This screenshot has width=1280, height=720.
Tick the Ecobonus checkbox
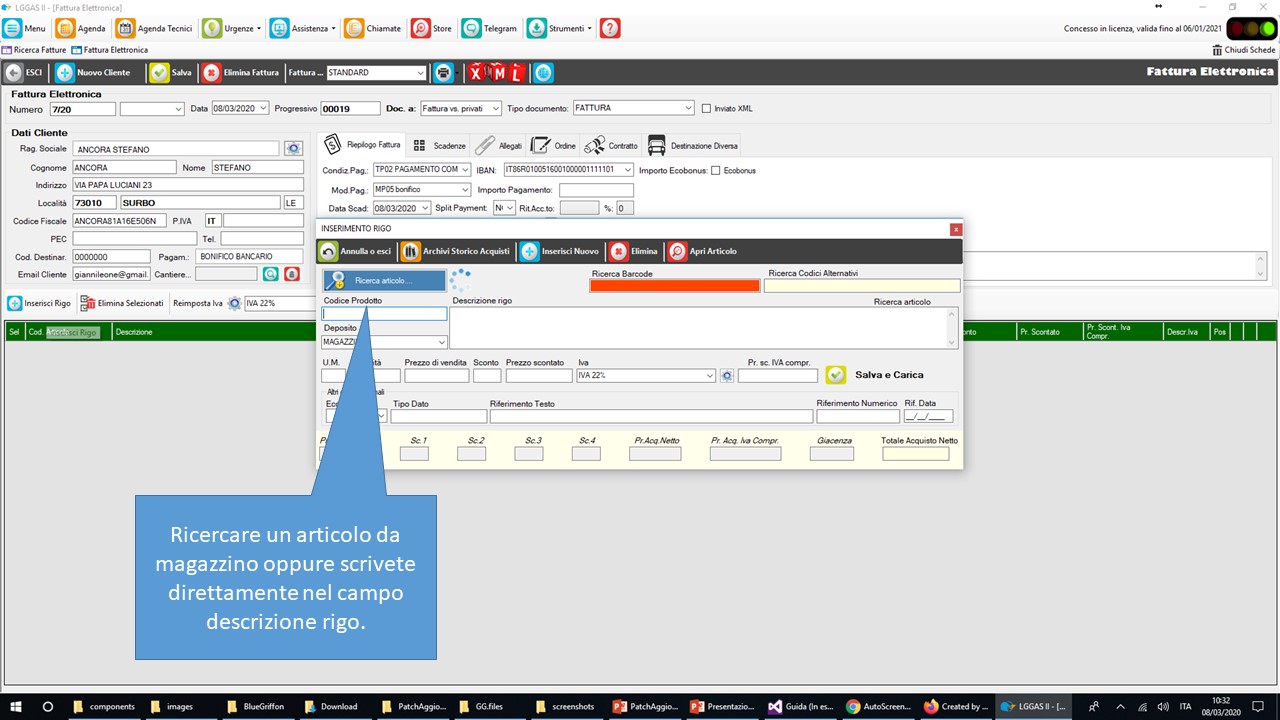715,171
